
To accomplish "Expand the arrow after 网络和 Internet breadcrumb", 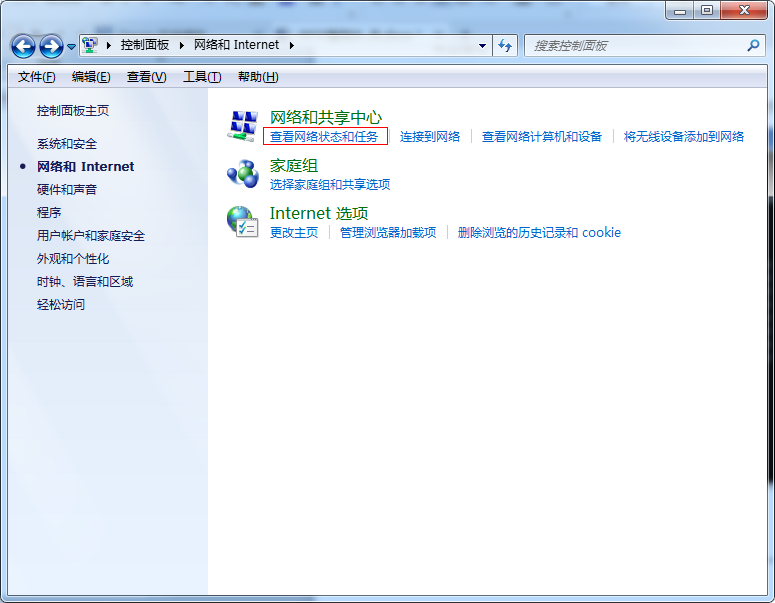I will [291, 45].
